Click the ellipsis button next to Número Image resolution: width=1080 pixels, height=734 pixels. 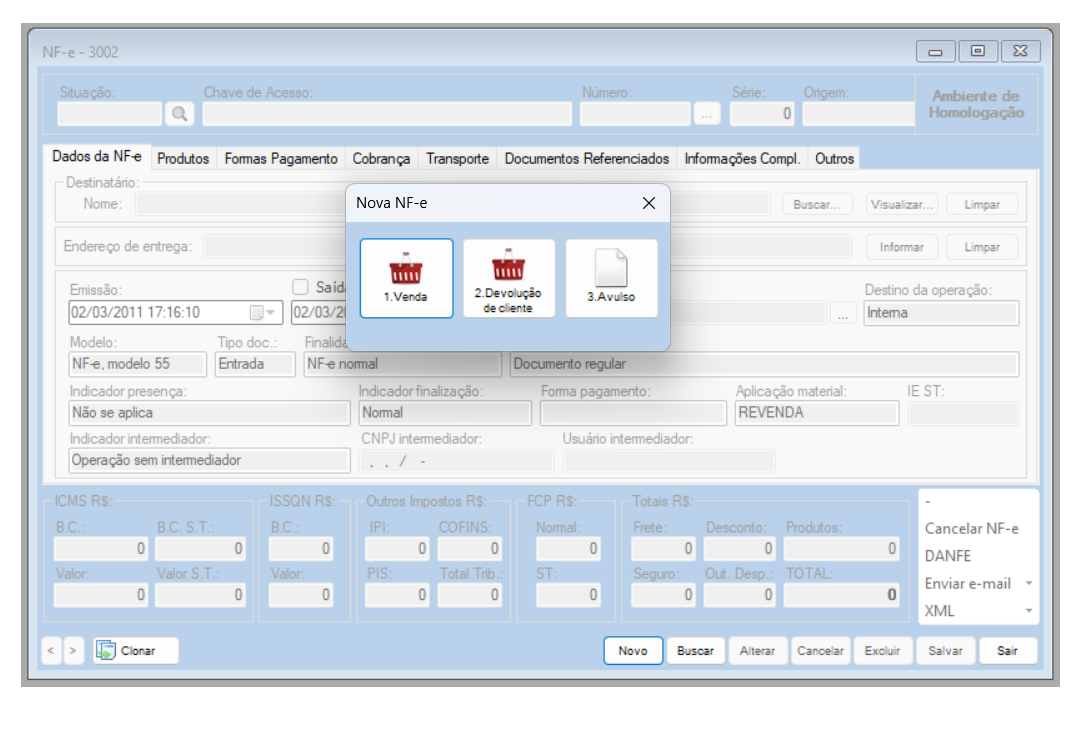tap(706, 114)
